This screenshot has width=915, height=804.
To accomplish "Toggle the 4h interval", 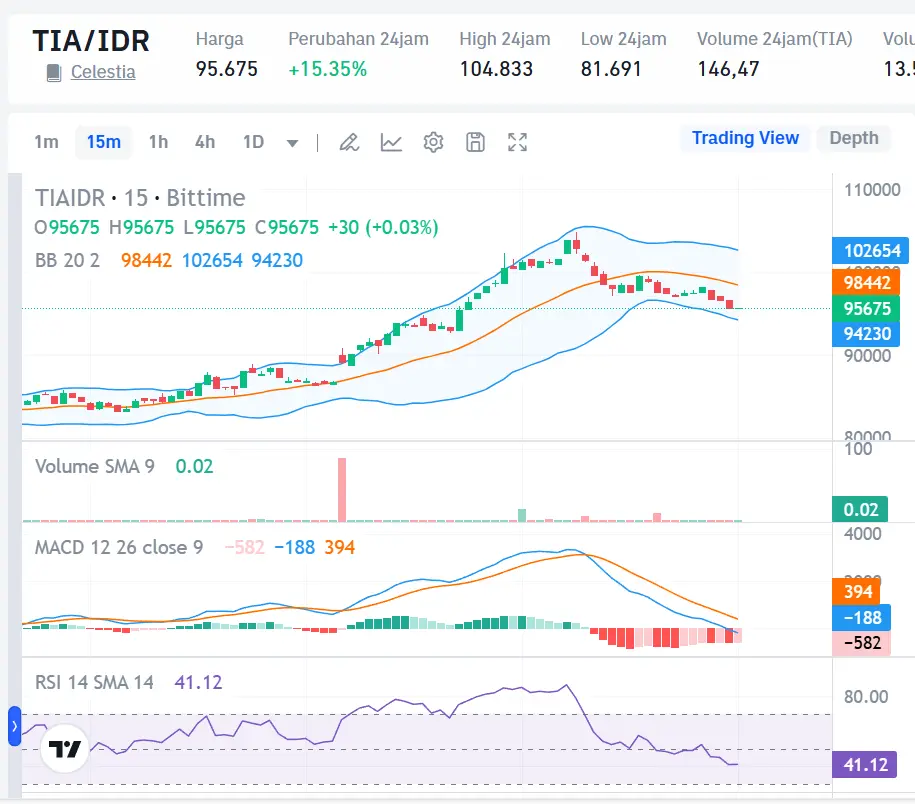I will (204, 142).
